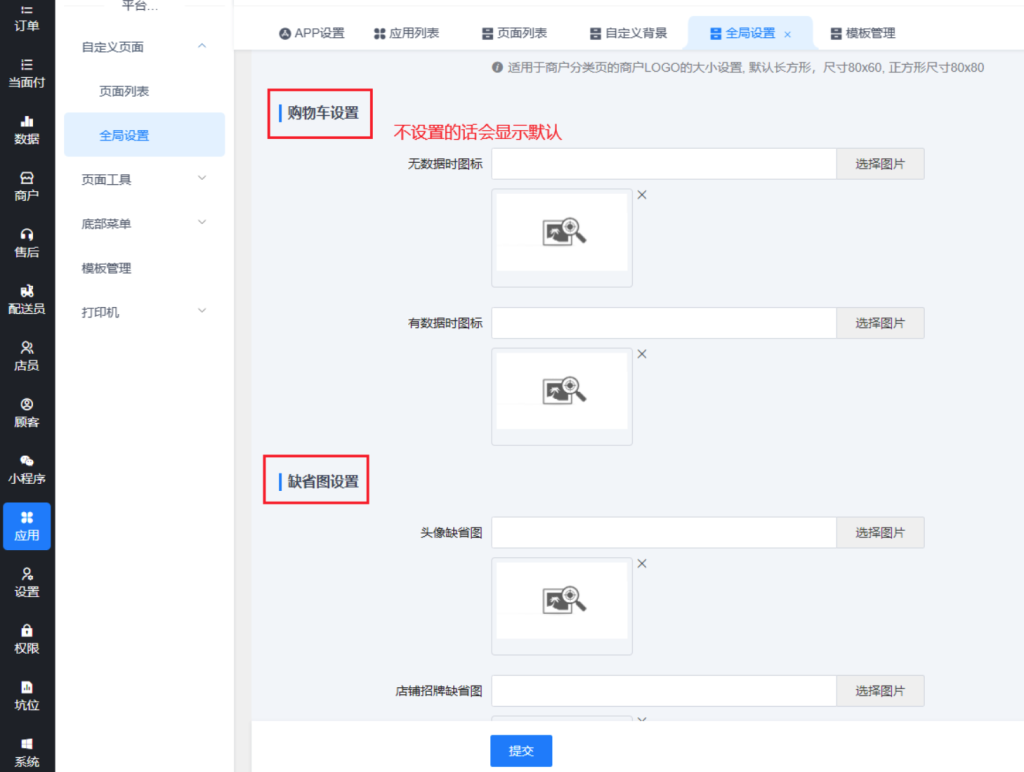Viewport: 1024px width, 772px height.
Task: Open the 设置 settings sidebar icon
Action: (x=27, y=582)
